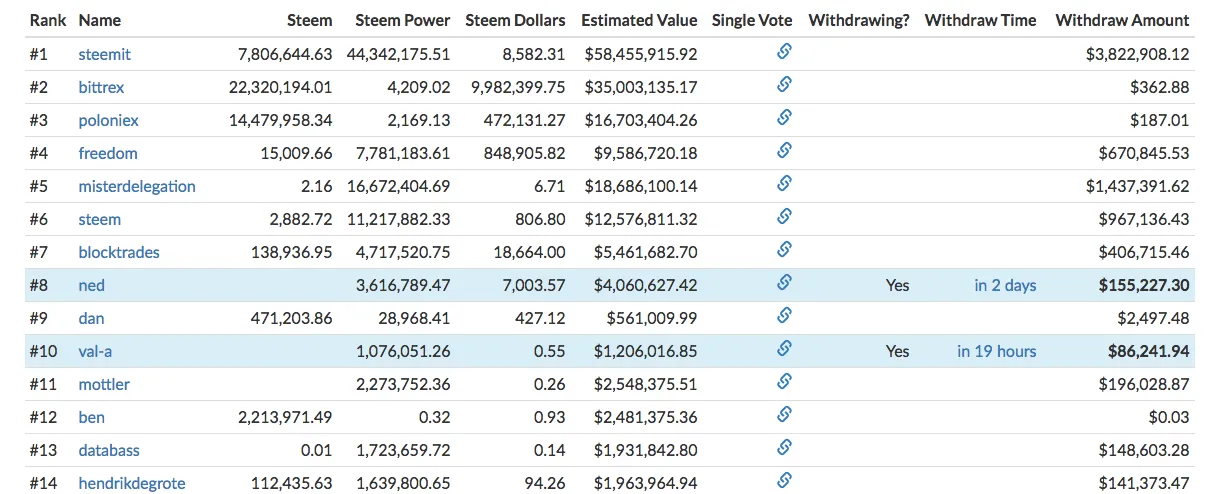Open the mottler account link

click(x=104, y=384)
